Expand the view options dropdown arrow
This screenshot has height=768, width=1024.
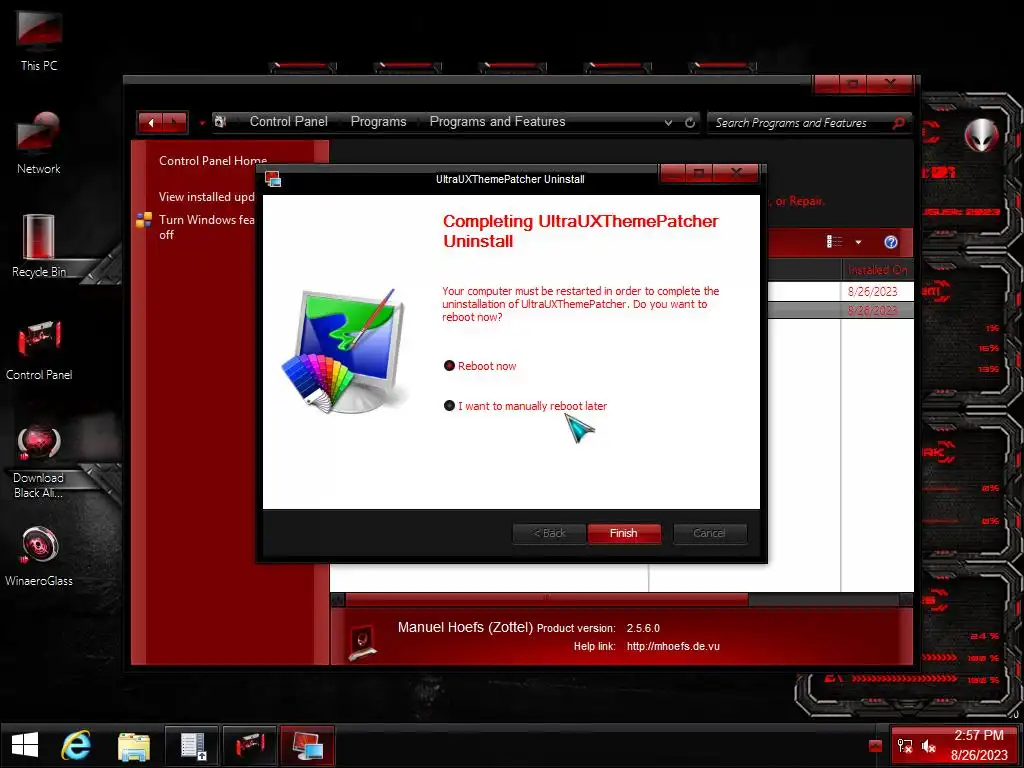[858, 242]
